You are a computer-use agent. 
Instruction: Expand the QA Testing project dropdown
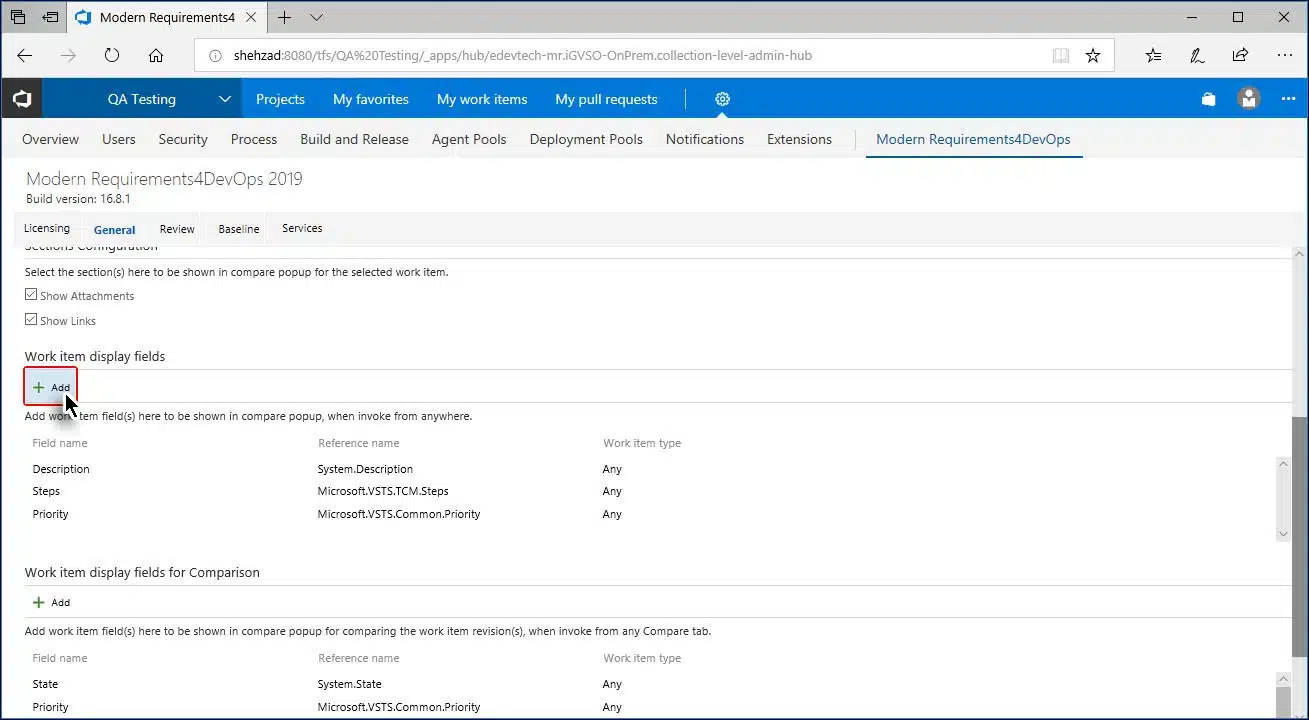(x=225, y=99)
